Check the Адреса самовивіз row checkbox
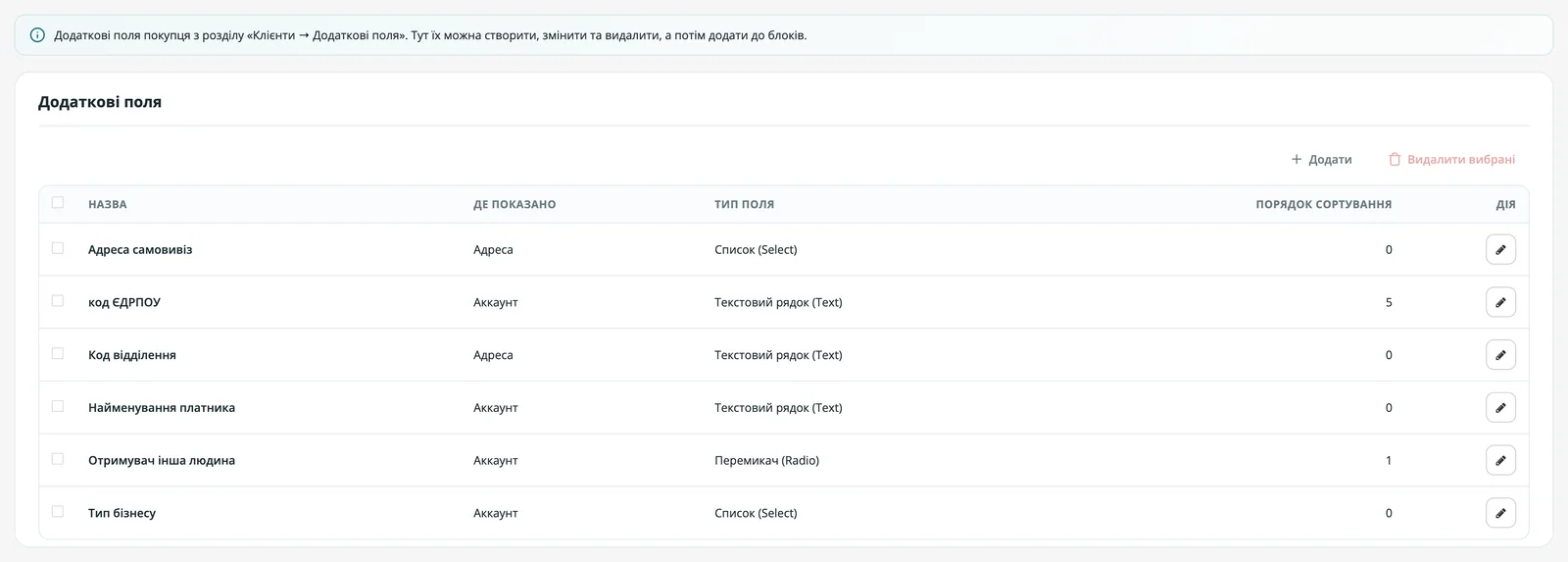The height and width of the screenshot is (562, 1568). click(x=58, y=248)
